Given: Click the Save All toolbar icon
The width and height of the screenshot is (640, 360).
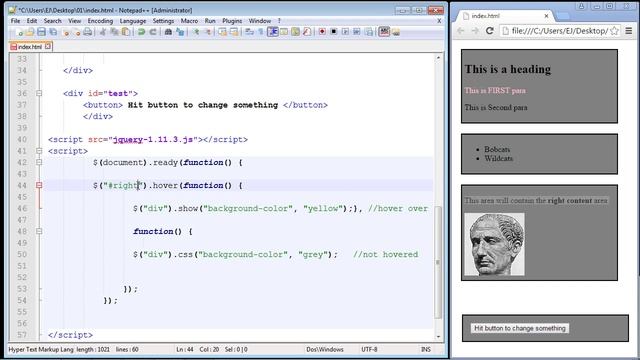Looking at the screenshot, I should pos(53,32).
